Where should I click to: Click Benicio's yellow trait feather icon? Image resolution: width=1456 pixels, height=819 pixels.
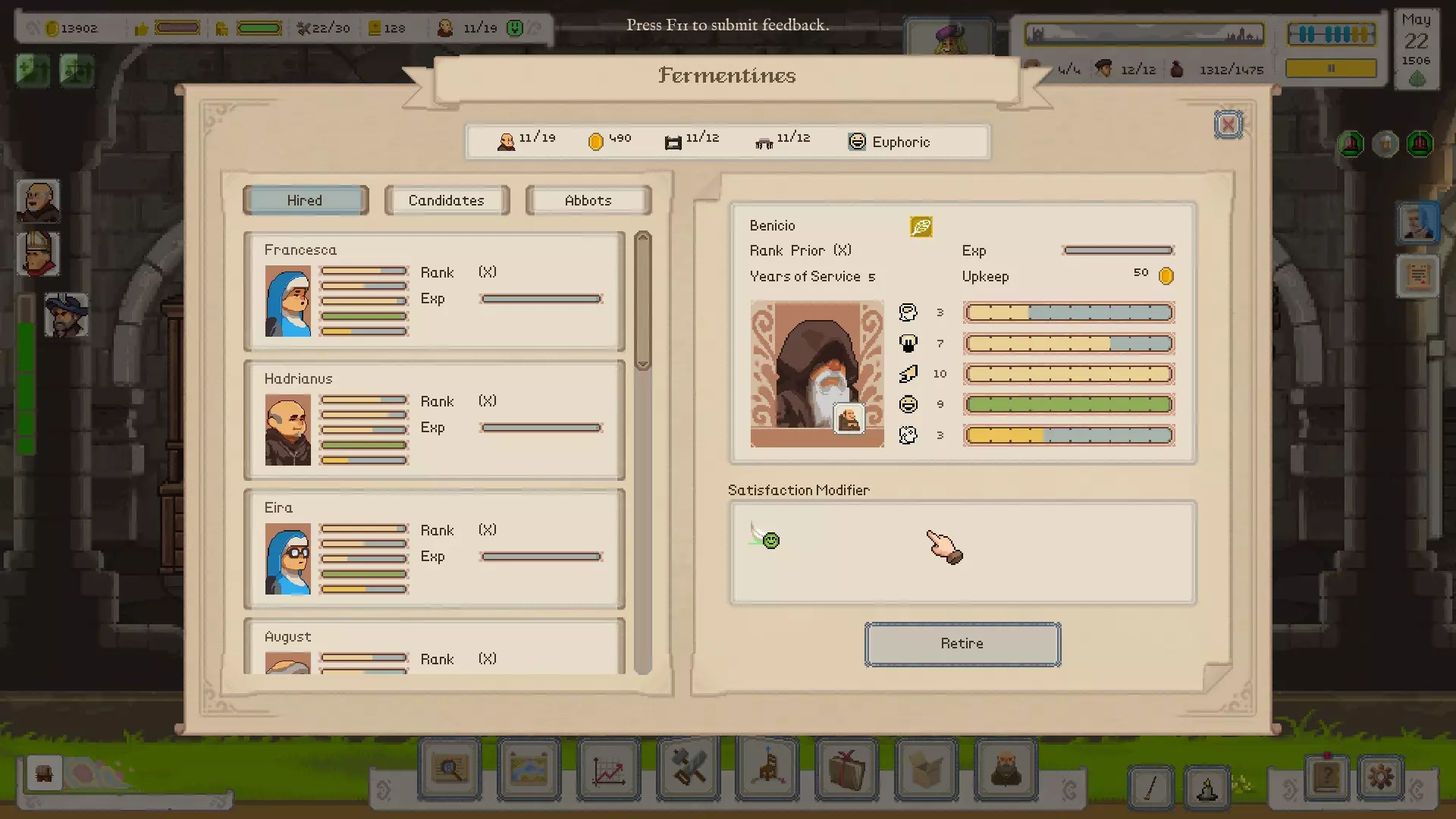click(921, 227)
